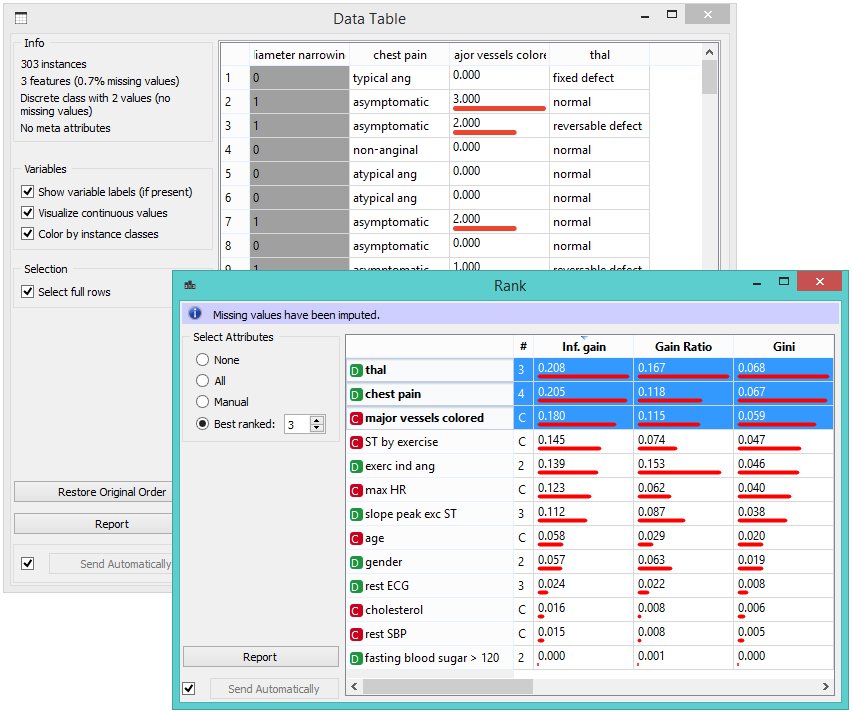The width and height of the screenshot is (852, 713).
Task: Select the All attributes radio button
Action: 200,381
